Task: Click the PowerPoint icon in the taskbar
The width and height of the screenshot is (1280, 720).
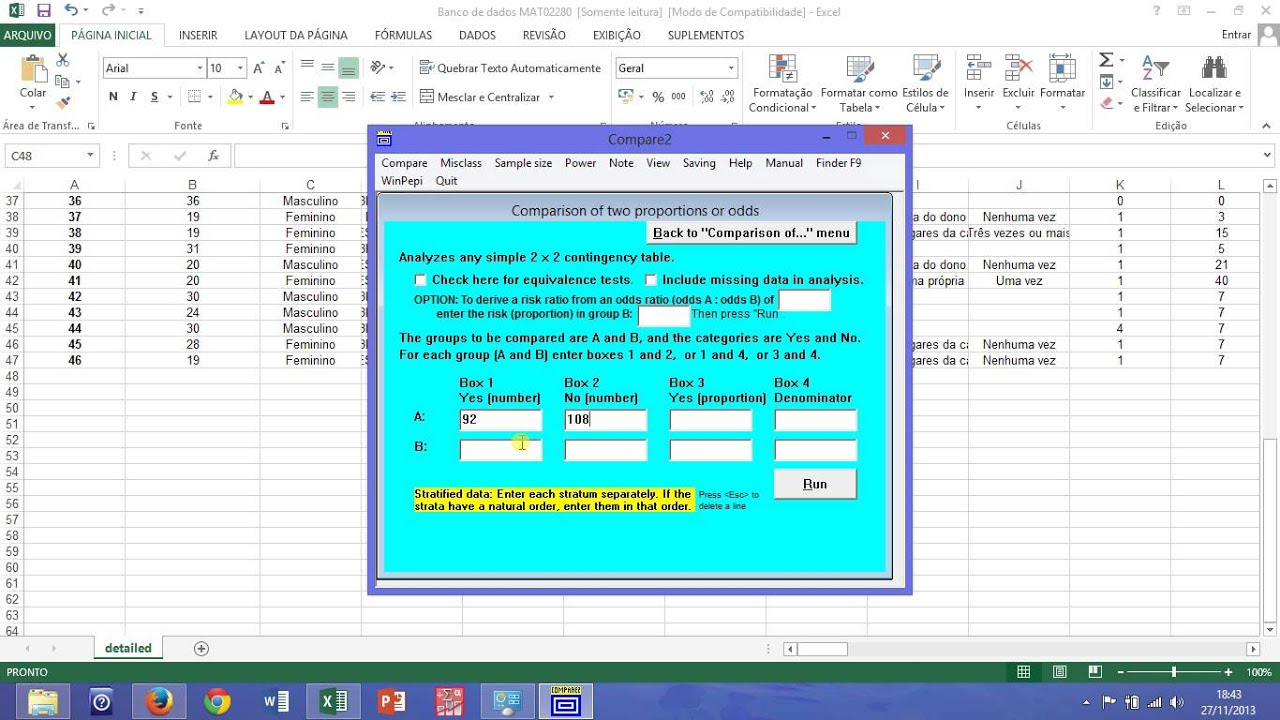Action: tap(391, 702)
